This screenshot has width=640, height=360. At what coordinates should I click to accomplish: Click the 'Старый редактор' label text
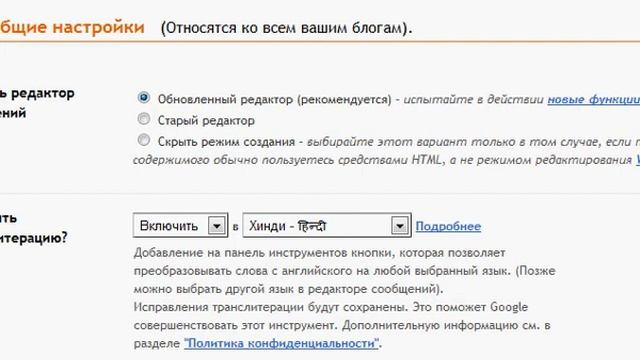point(206,121)
